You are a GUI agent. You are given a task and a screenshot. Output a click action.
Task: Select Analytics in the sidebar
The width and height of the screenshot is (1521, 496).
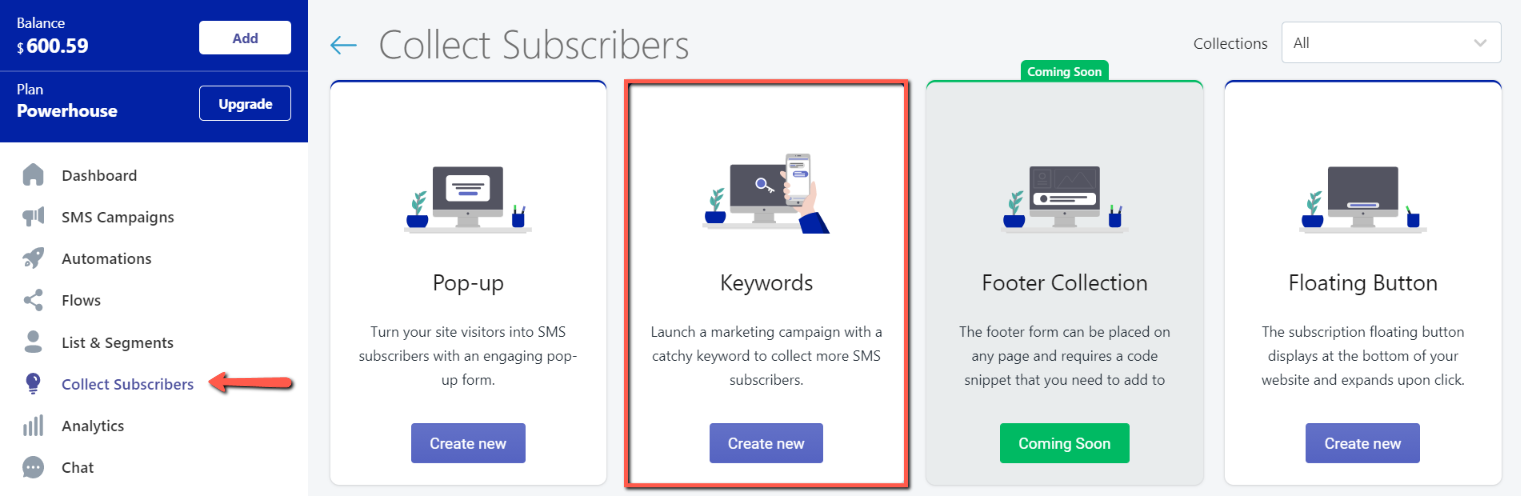click(x=93, y=426)
